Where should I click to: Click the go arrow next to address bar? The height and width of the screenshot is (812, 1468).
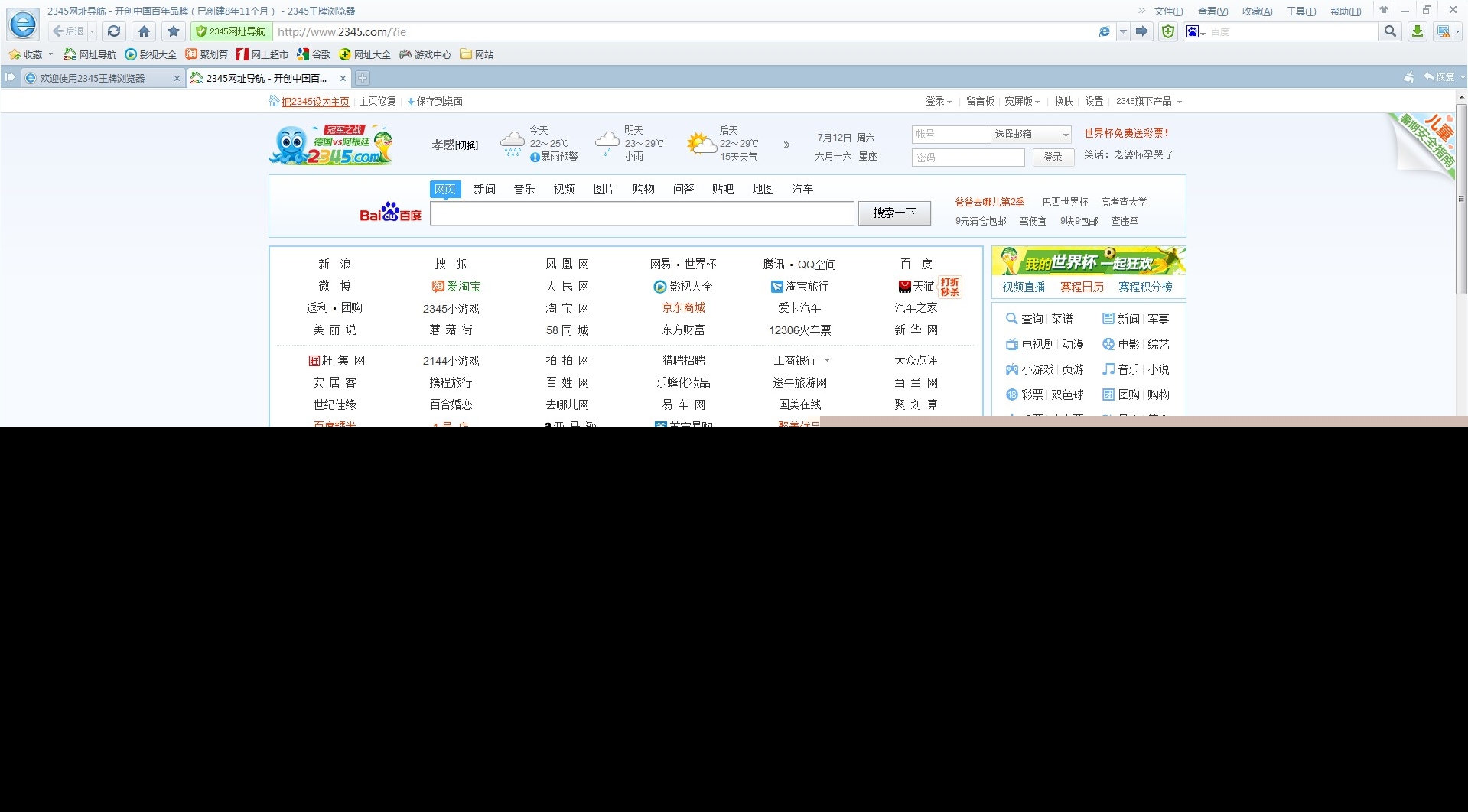tap(1142, 31)
